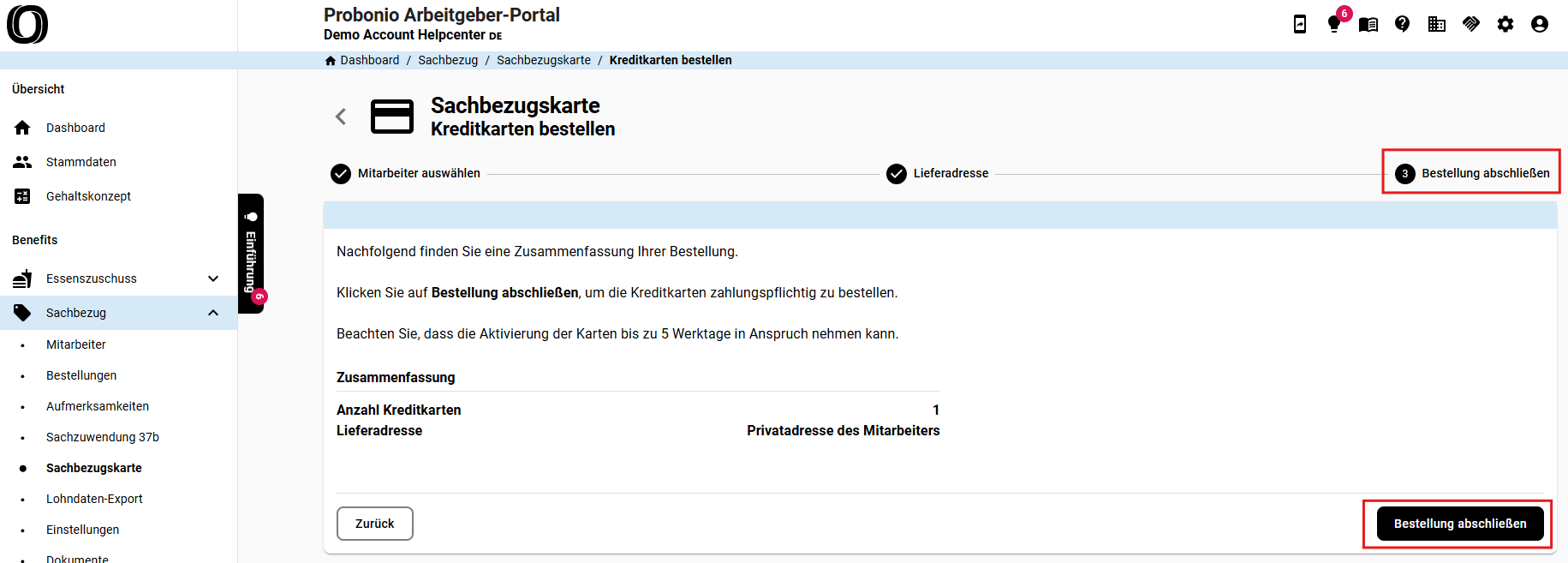This screenshot has width=1568, height=563.
Task: Click the credit card icon in heading
Action: point(392,117)
